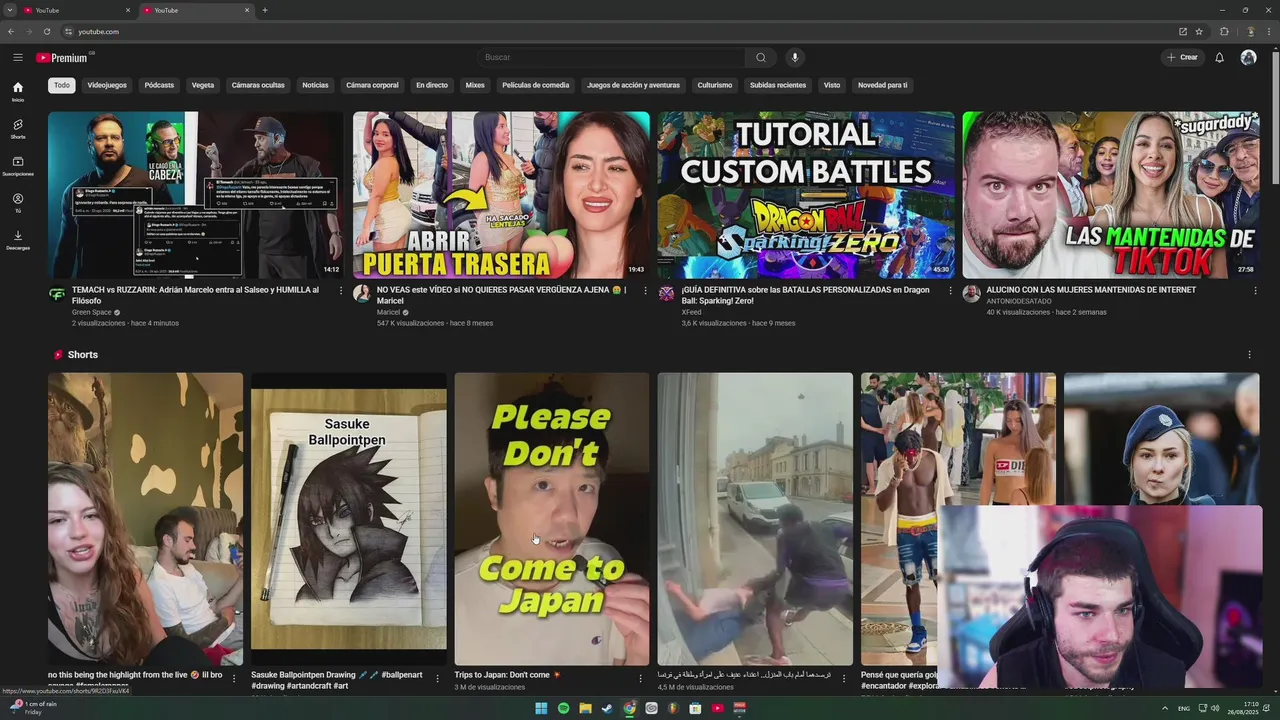Image resolution: width=1280 pixels, height=720 pixels.
Task: Open options for the Maricel video
Action: 646,291
